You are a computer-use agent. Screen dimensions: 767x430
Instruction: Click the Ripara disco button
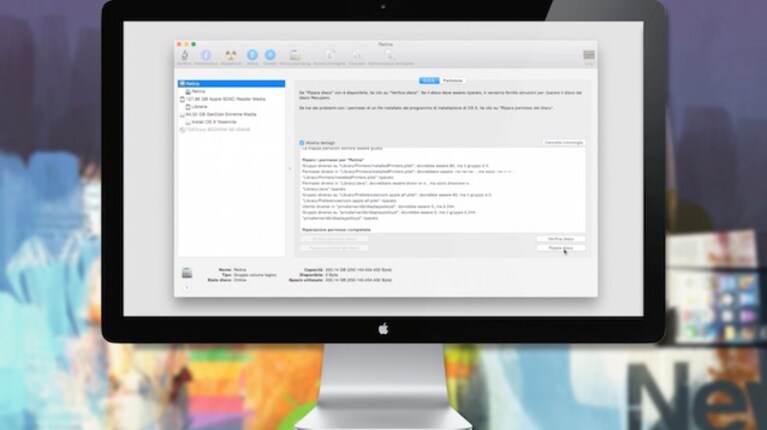click(561, 248)
